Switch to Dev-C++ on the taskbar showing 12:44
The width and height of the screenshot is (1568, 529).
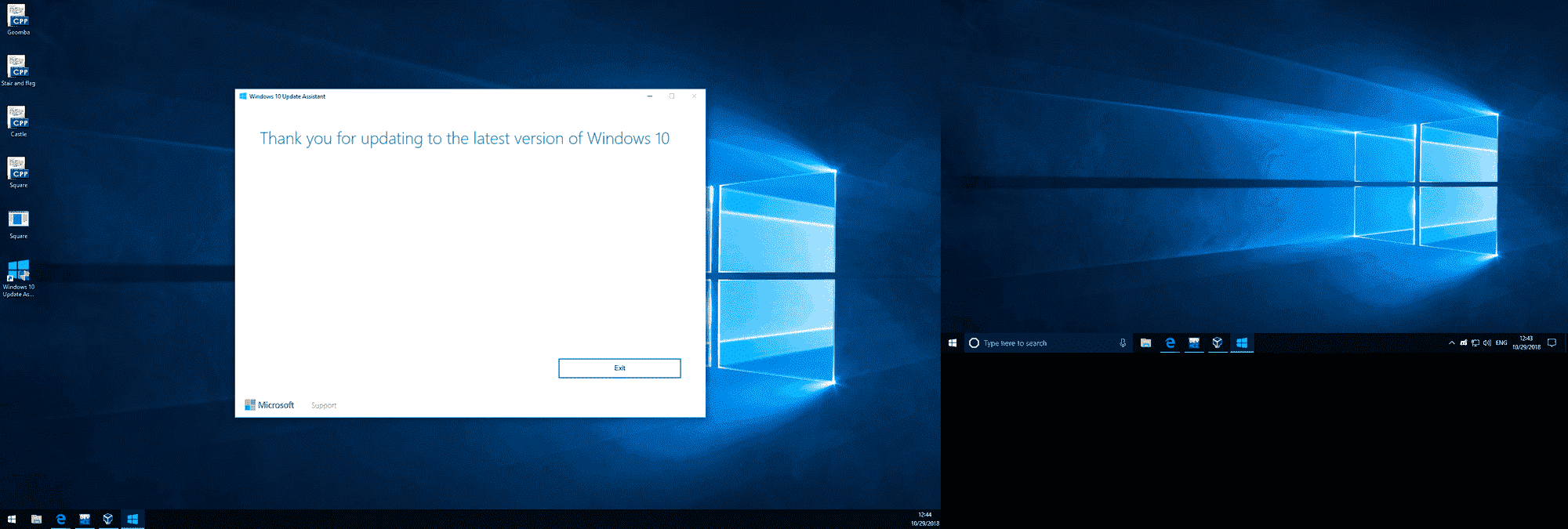coord(85,519)
